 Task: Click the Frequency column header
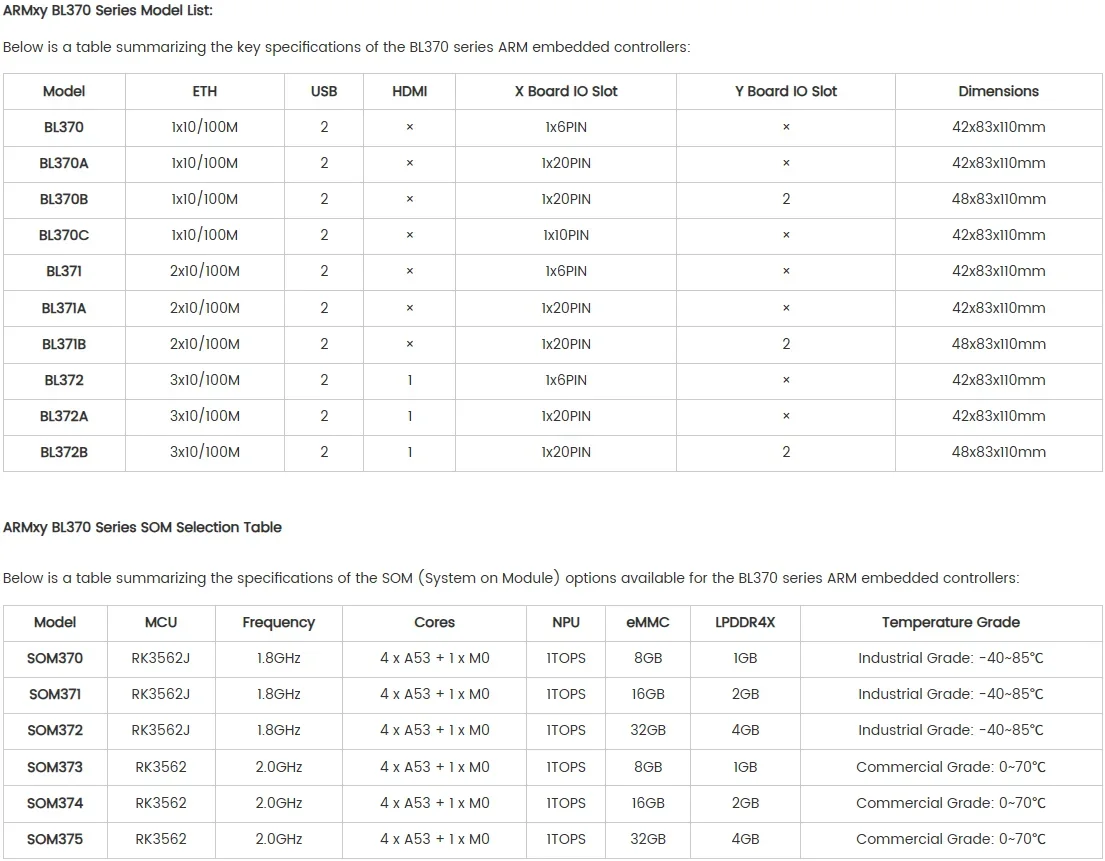tap(278, 622)
